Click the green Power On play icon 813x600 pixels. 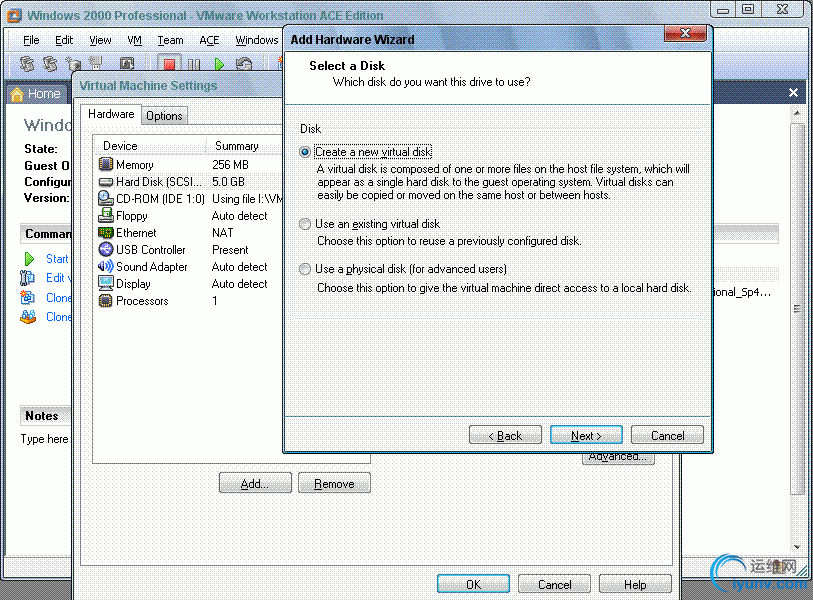(219, 64)
